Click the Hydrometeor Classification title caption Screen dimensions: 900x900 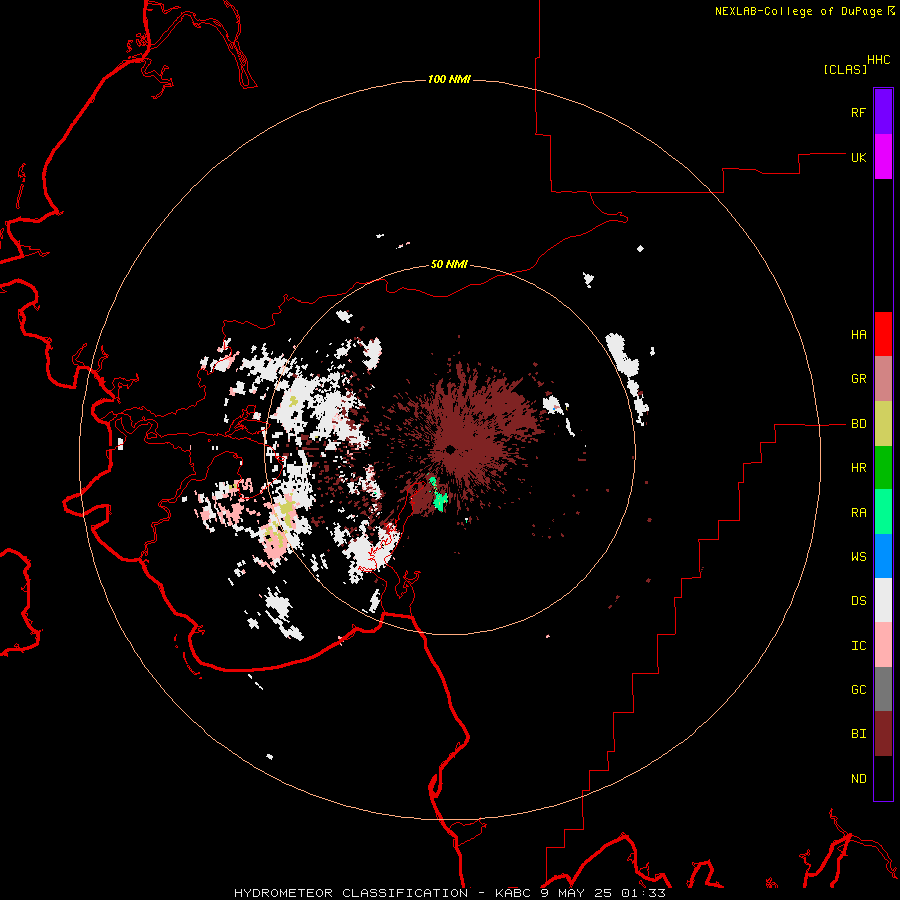tap(449, 893)
